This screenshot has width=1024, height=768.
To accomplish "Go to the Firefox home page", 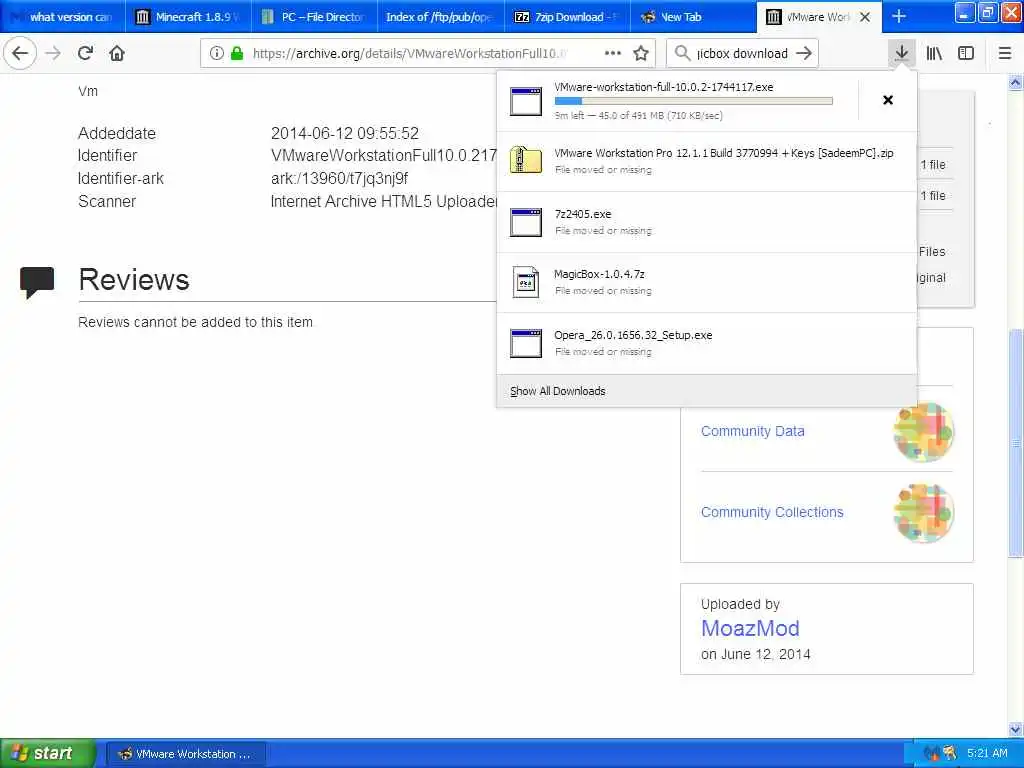I will [117, 53].
